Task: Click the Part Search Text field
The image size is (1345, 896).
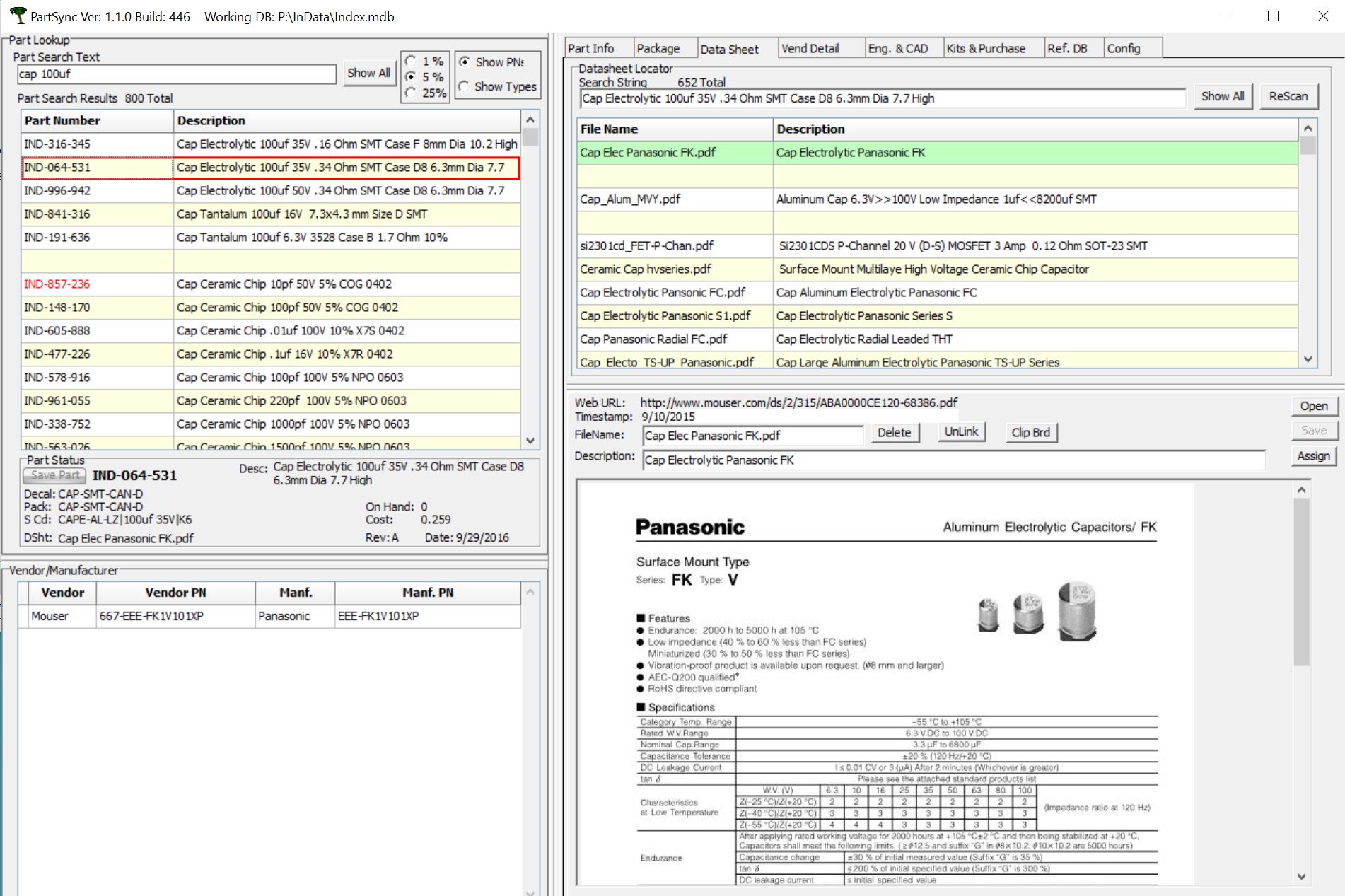Action: 177,74
